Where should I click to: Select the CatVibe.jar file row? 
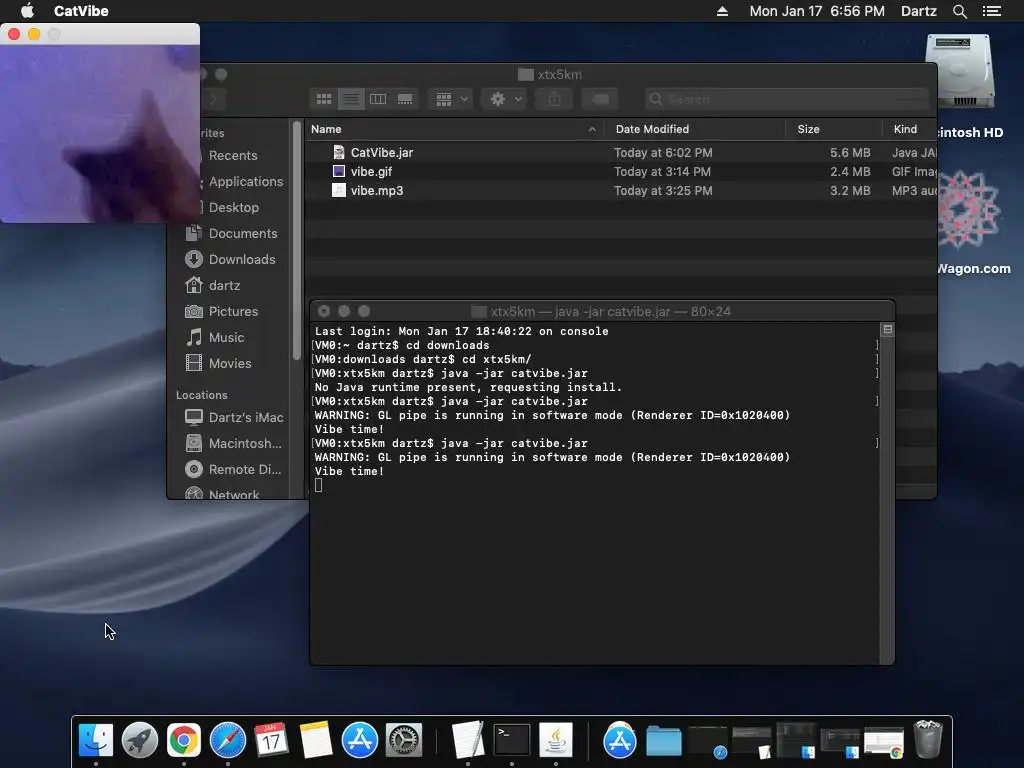(621, 152)
